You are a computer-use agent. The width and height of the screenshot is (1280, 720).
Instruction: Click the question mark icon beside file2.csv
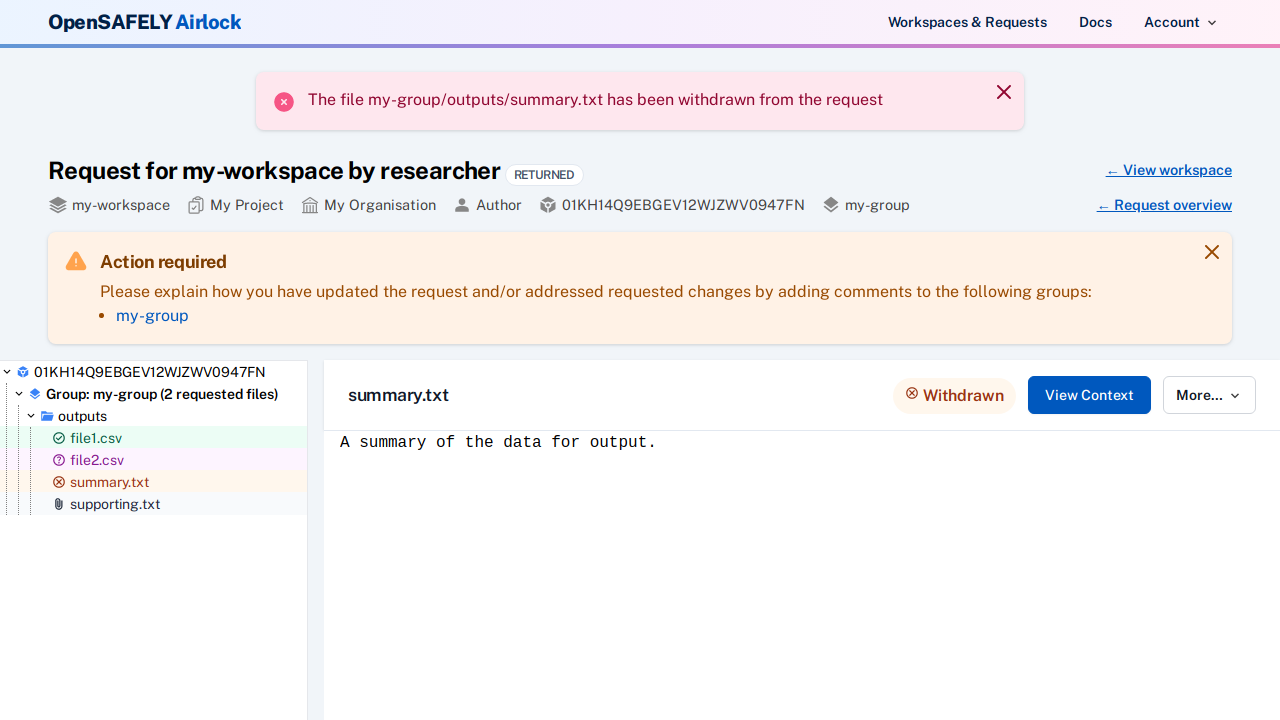pyautogui.click(x=59, y=460)
